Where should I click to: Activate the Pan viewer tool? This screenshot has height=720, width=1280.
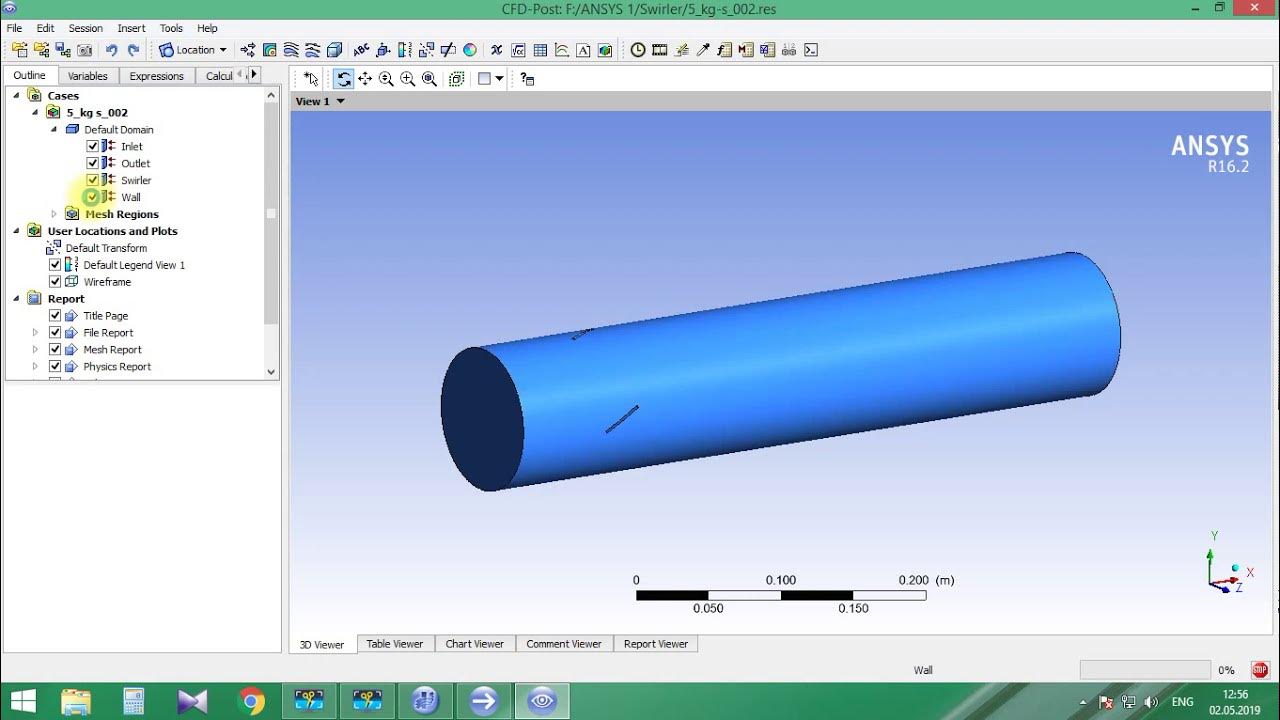tap(365, 78)
